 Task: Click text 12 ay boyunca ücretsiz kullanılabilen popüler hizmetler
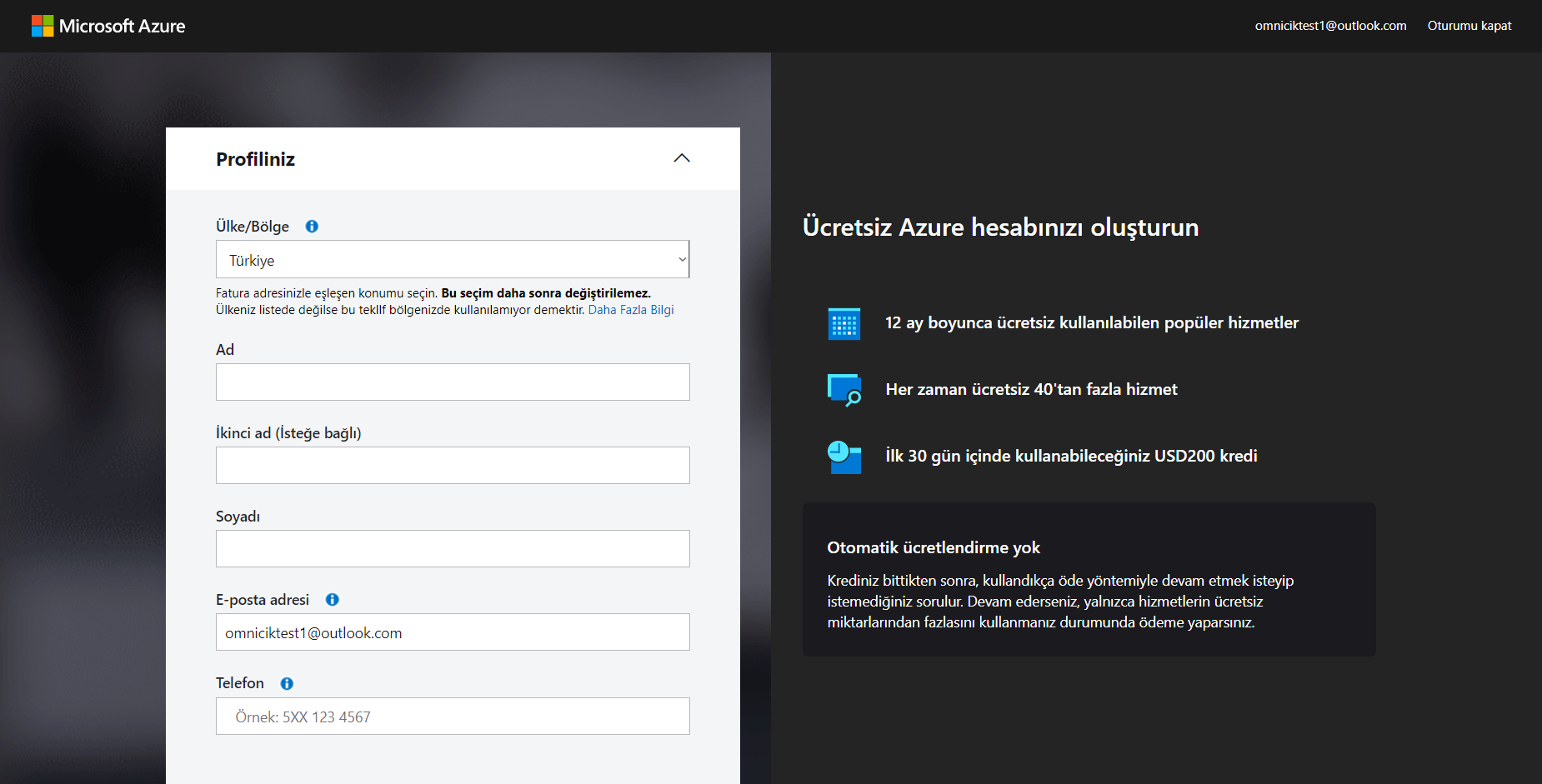click(x=1092, y=323)
